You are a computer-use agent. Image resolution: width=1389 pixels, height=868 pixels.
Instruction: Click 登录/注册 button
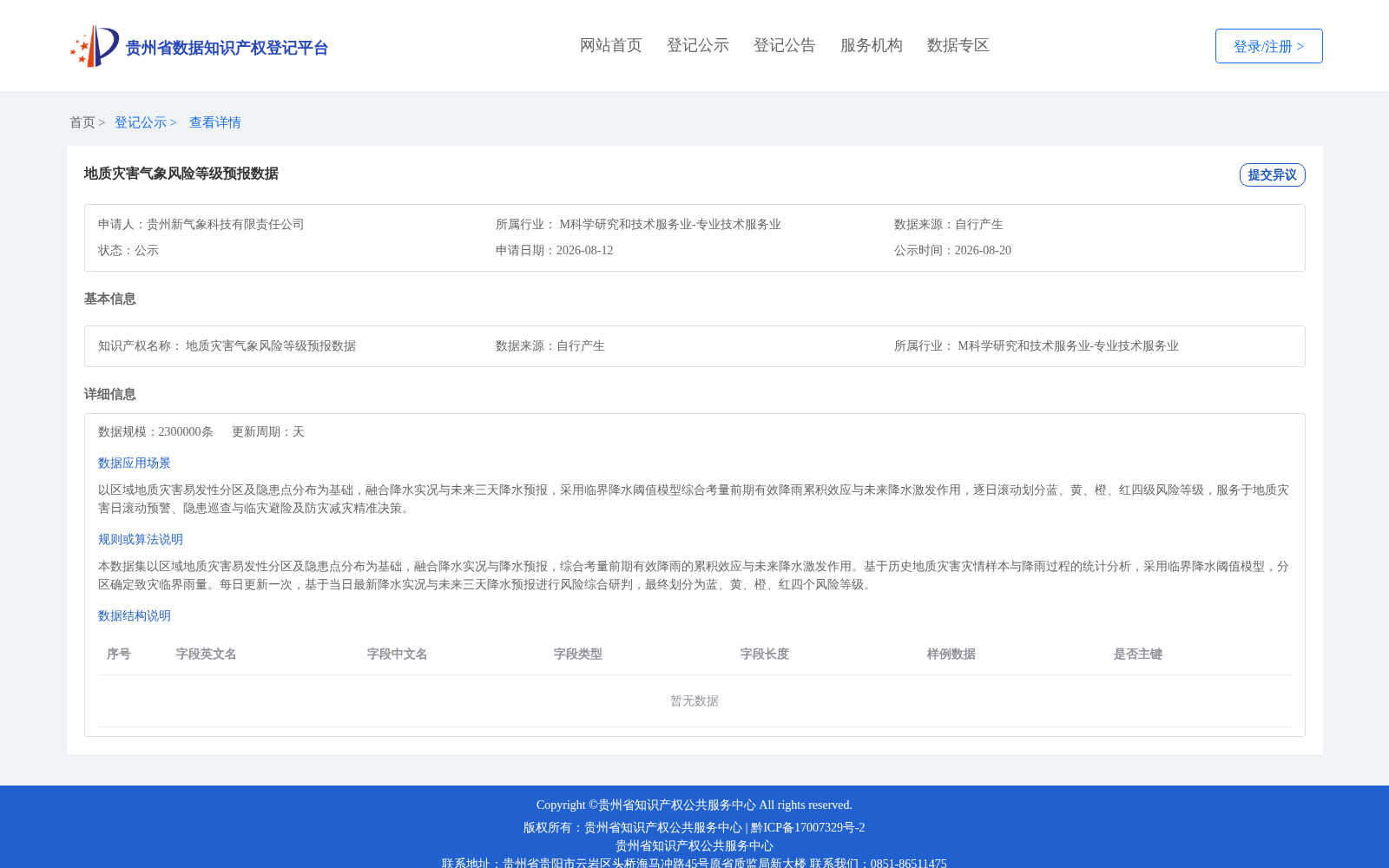click(x=1268, y=46)
